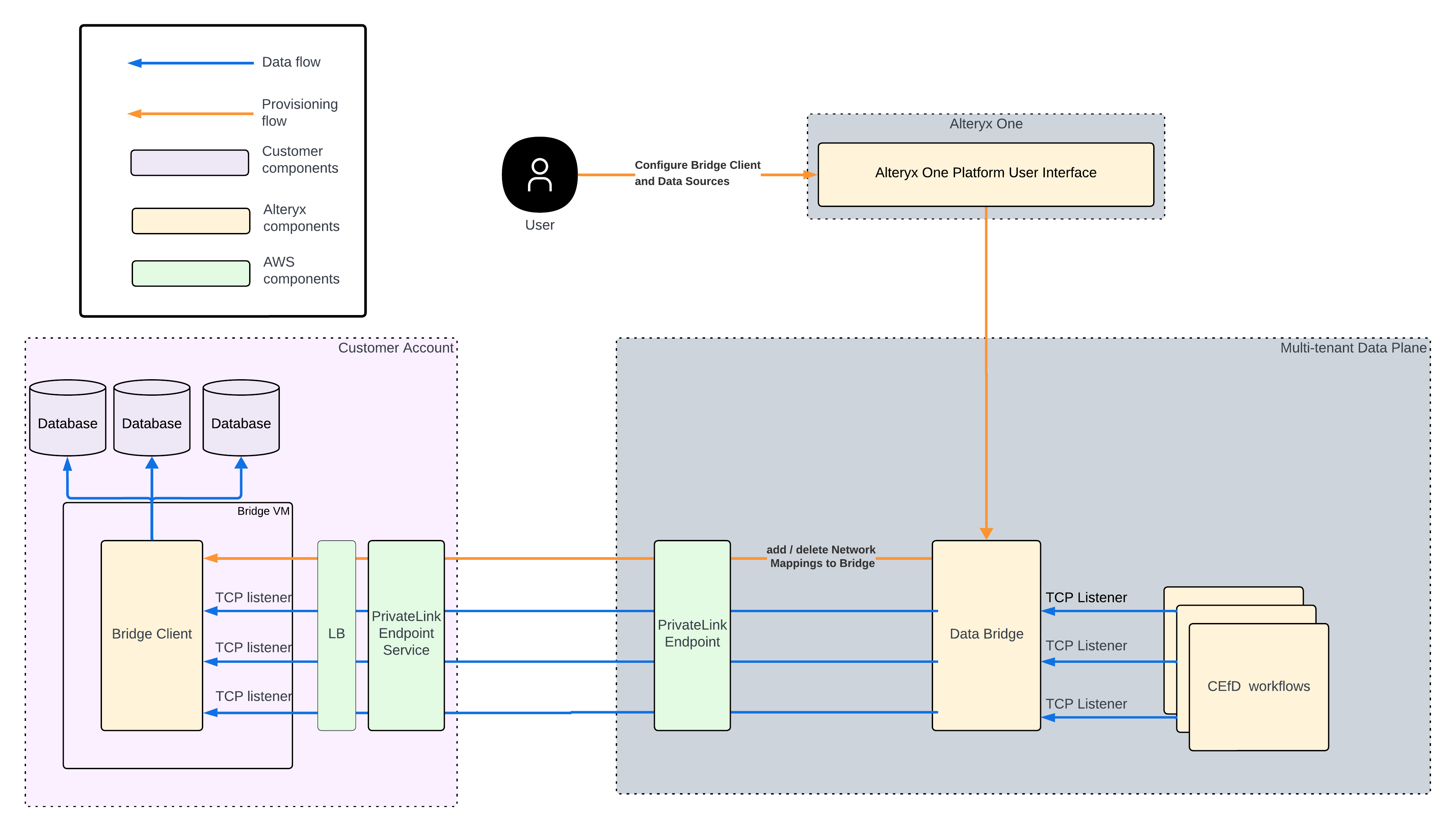Click the PrivateLink Endpoint Service box
This screenshot has height=832, width=1456.
pyautogui.click(x=405, y=633)
